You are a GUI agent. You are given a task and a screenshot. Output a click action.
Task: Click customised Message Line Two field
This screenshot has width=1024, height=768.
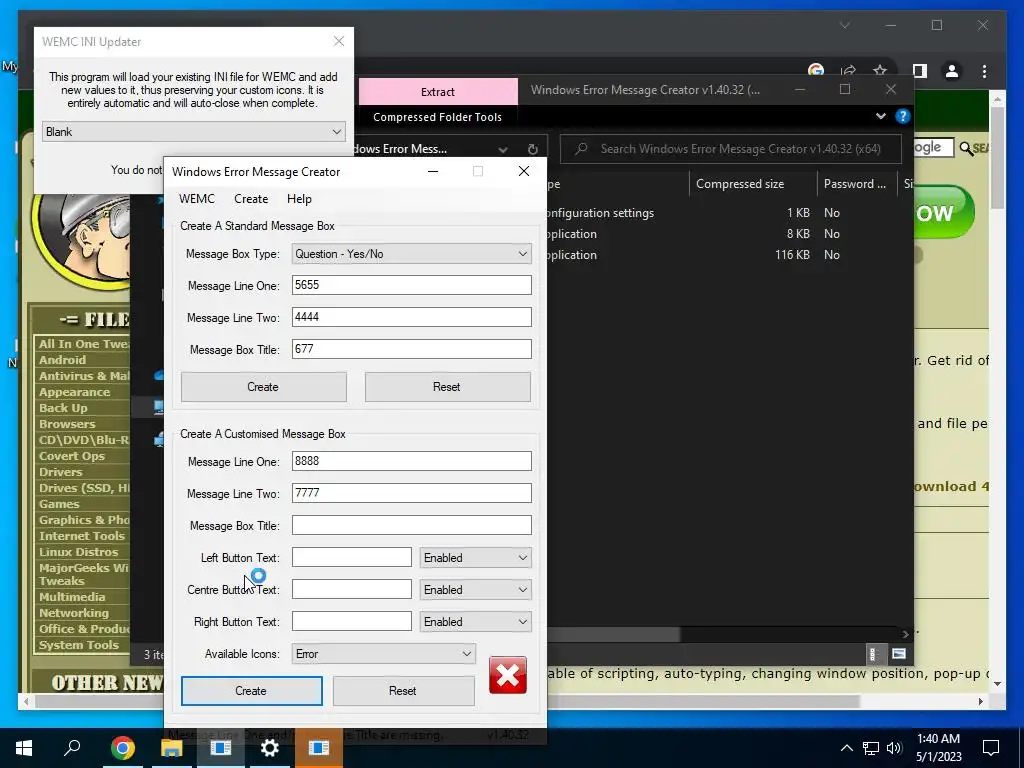[x=411, y=493]
